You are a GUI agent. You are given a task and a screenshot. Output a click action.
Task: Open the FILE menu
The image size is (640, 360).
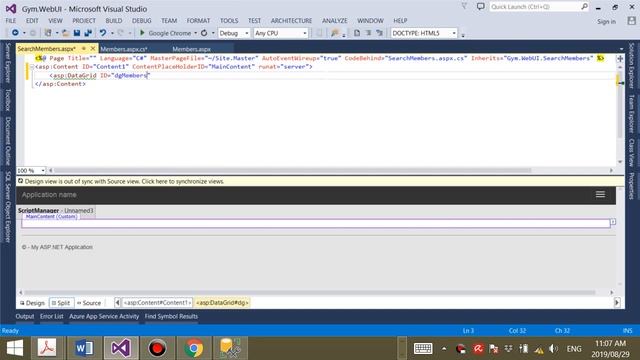click(x=11, y=20)
